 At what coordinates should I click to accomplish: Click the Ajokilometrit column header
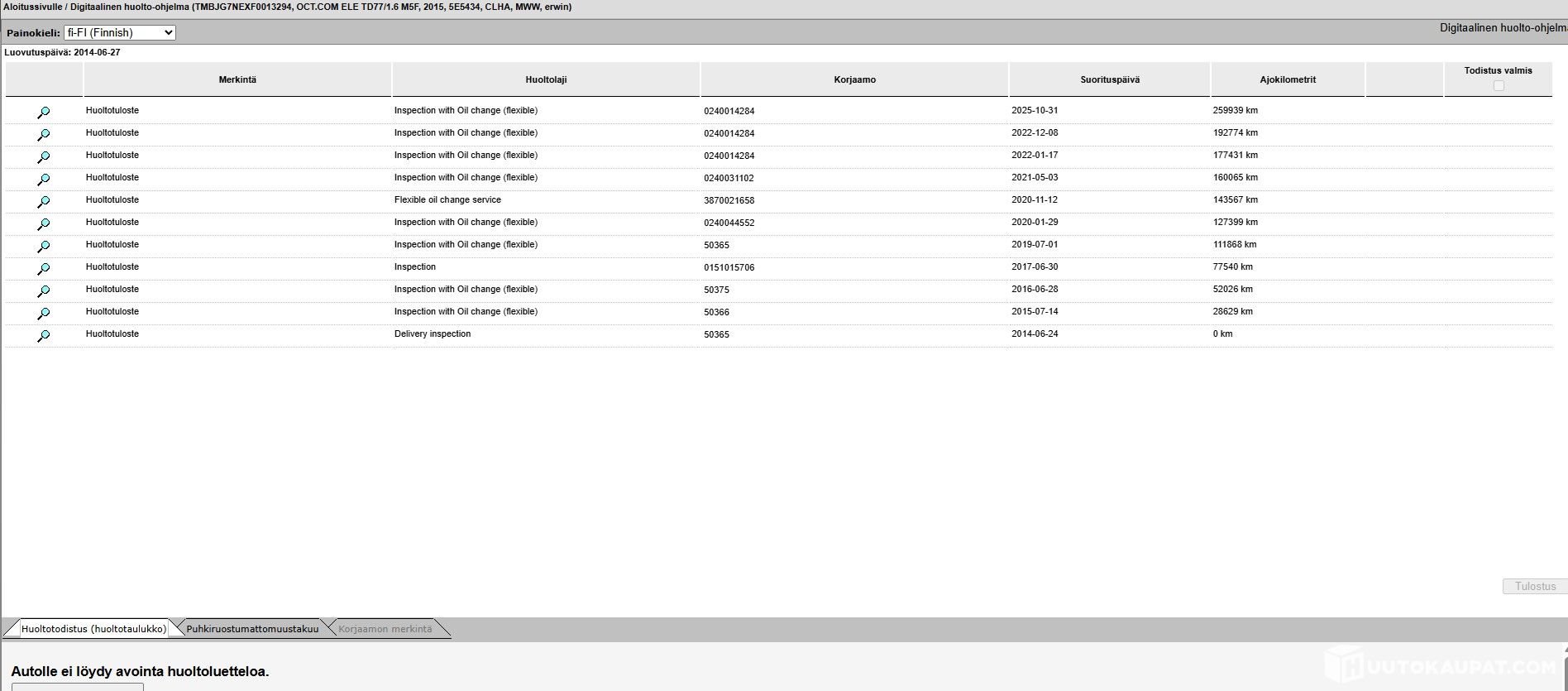pyautogui.click(x=1288, y=79)
